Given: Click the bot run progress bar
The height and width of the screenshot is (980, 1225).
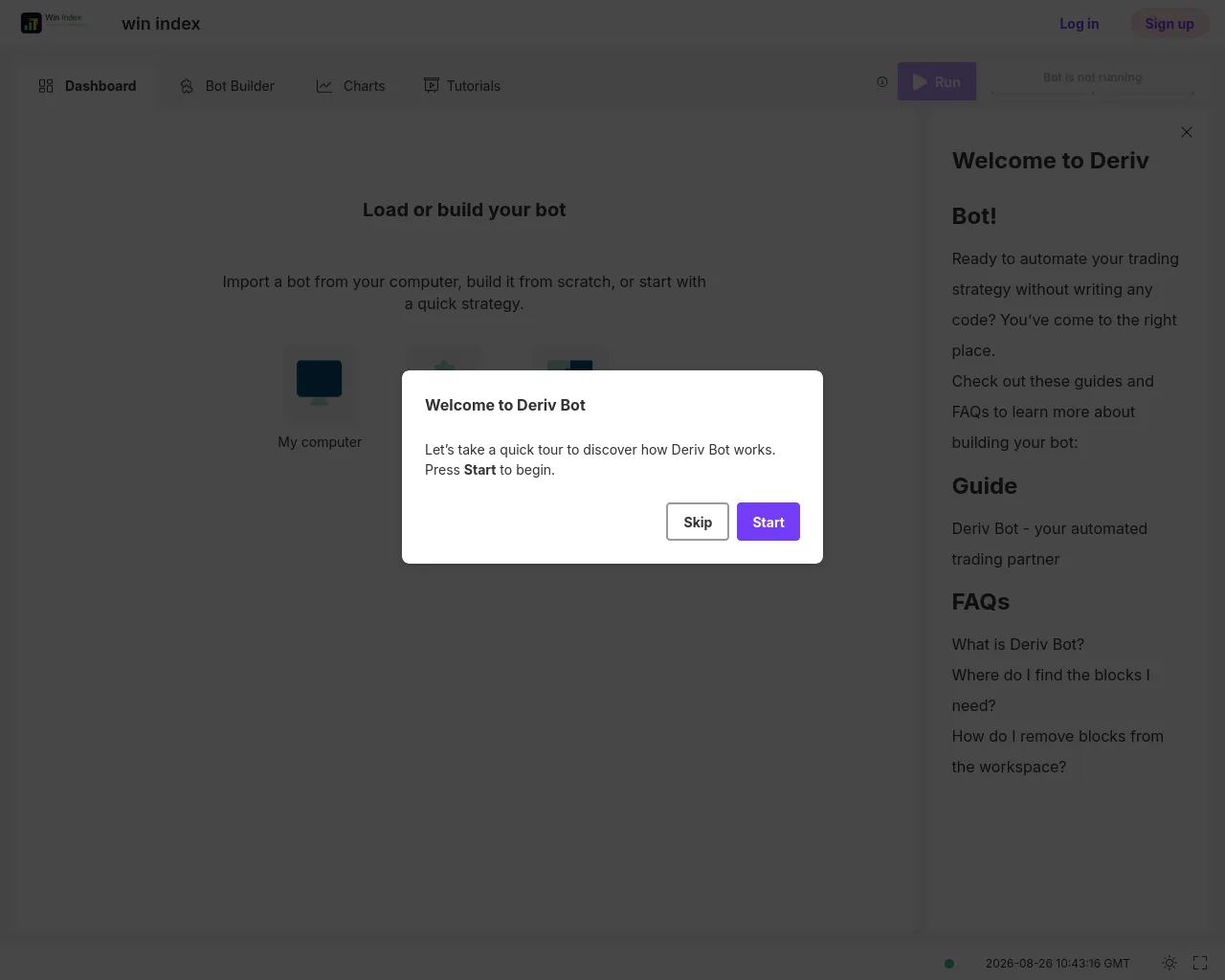Looking at the screenshot, I should point(1093,93).
